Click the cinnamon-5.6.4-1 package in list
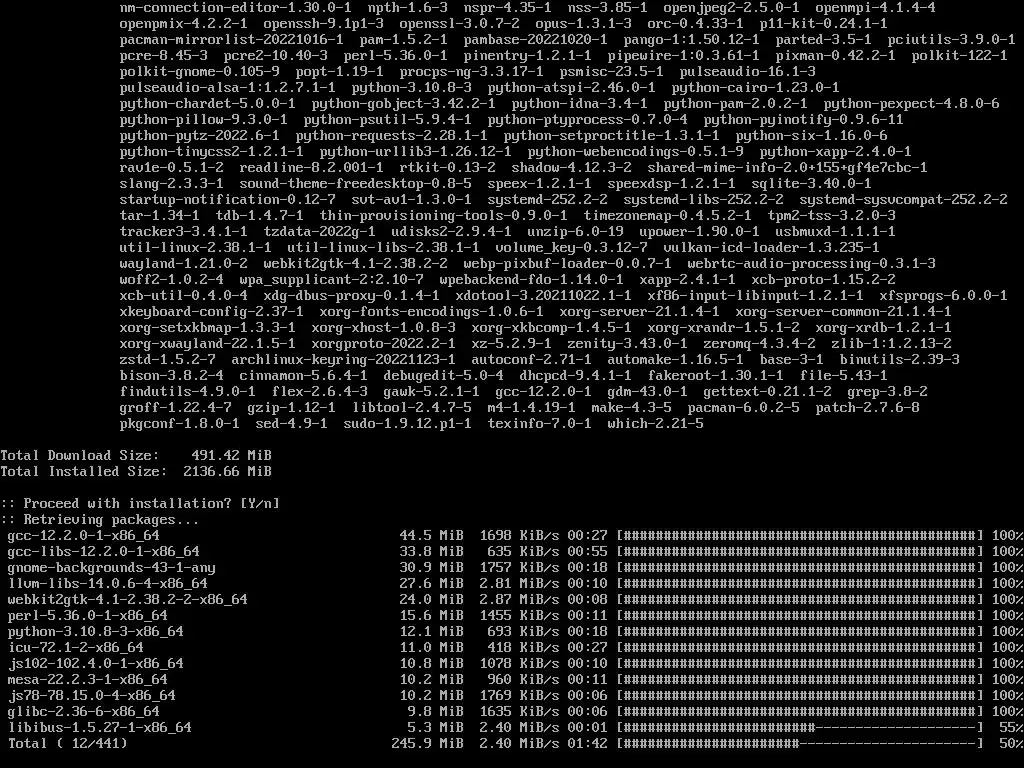The height and width of the screenshot is (768, 1024). click(x=303, y=376)
